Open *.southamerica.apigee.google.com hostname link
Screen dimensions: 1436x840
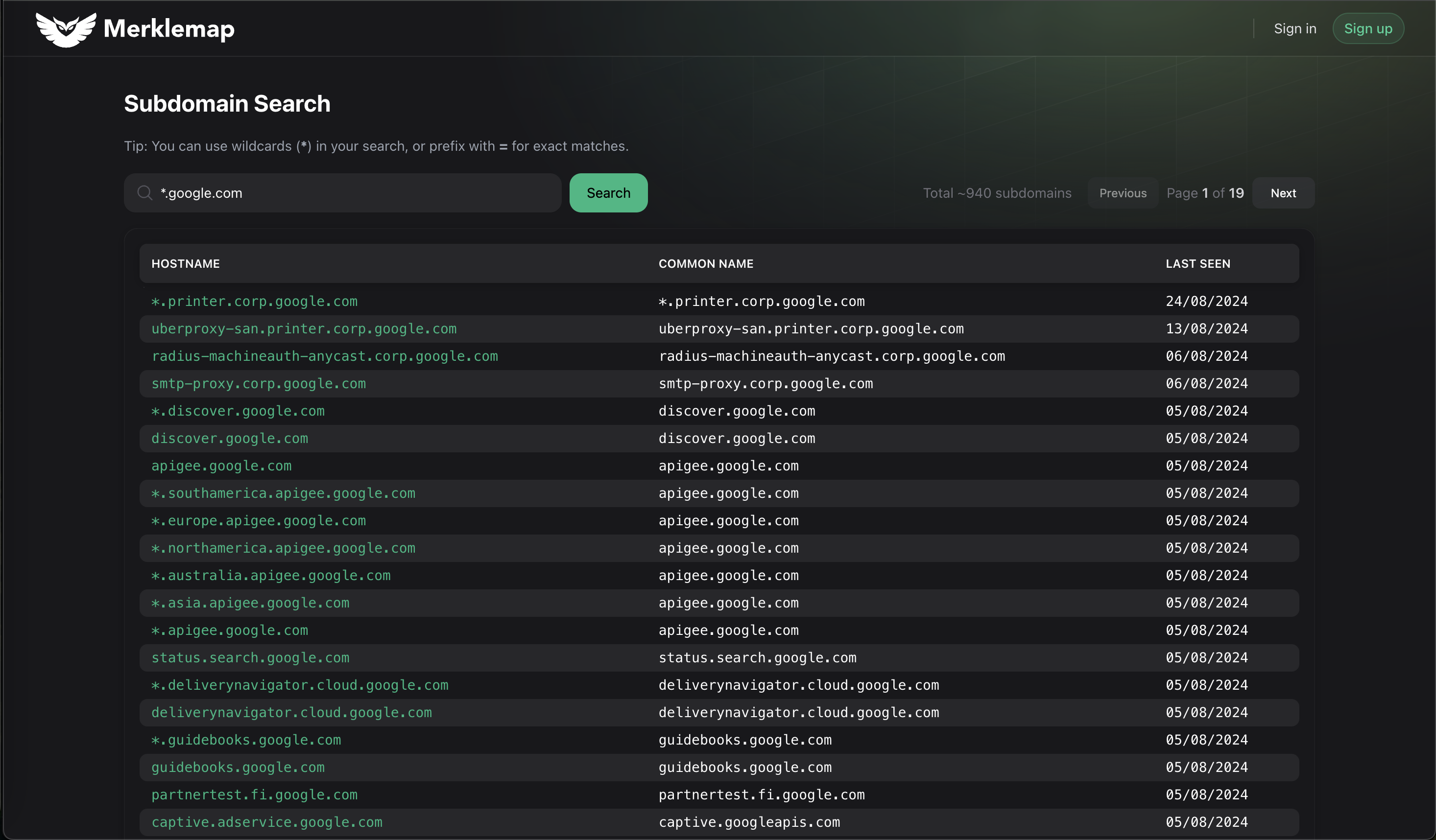pyautogui.click(x=283, y=493)
